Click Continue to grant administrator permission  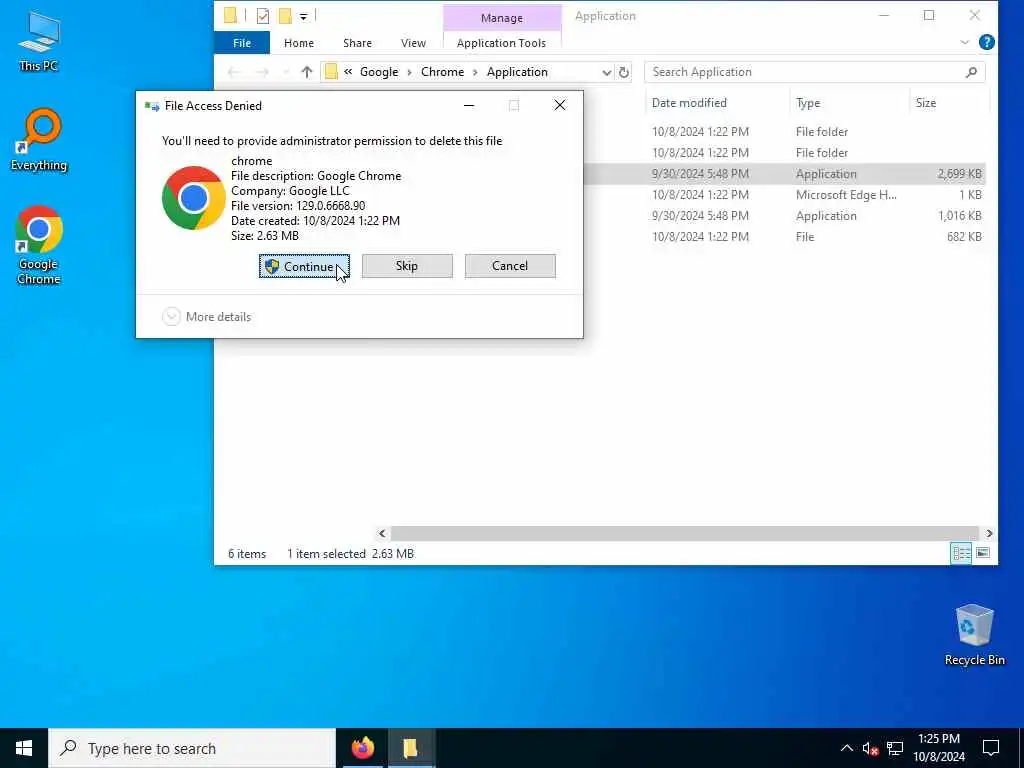(x=304, y=266)
